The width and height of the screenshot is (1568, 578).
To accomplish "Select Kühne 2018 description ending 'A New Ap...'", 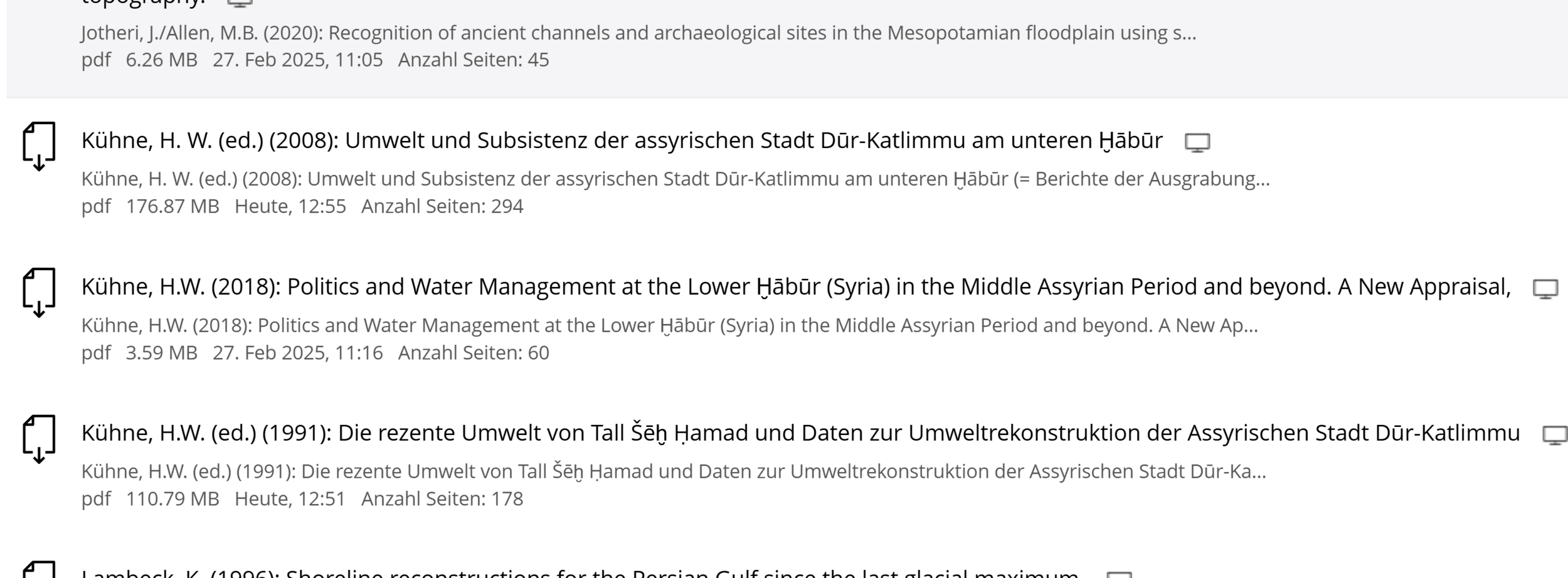I will (x=670, y=325).
